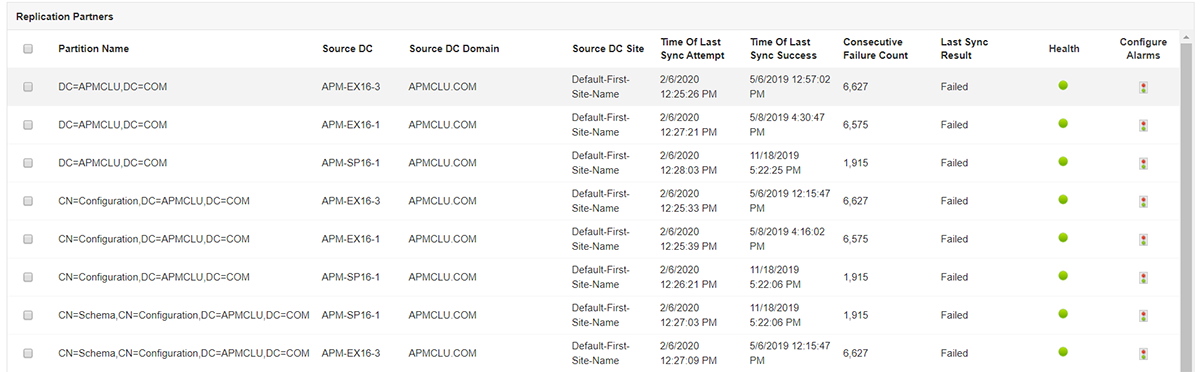Select checkbox for CN=Configuration APM-SP16-1 row

pyautogui.click(x=28, y=277)
